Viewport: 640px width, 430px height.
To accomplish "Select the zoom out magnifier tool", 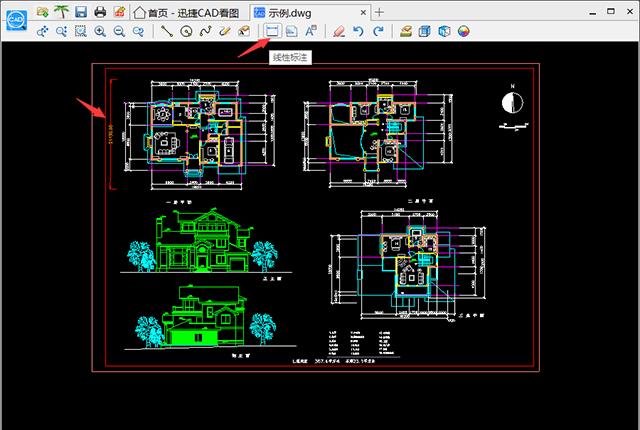I will (119, 32).
